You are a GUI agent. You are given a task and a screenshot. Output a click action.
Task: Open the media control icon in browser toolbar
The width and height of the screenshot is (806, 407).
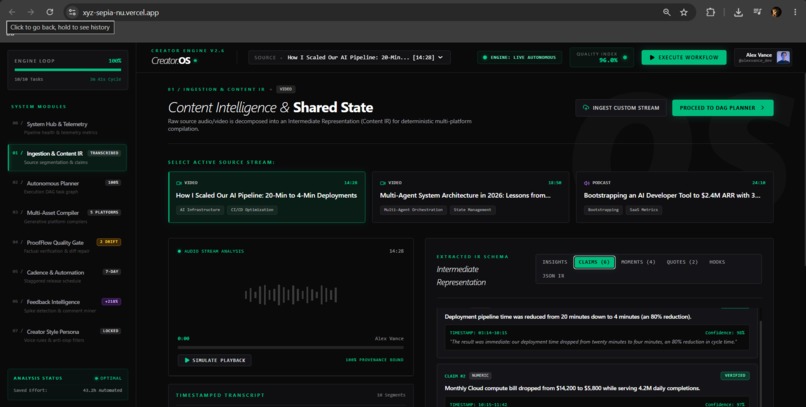click(x=757, y=12)
